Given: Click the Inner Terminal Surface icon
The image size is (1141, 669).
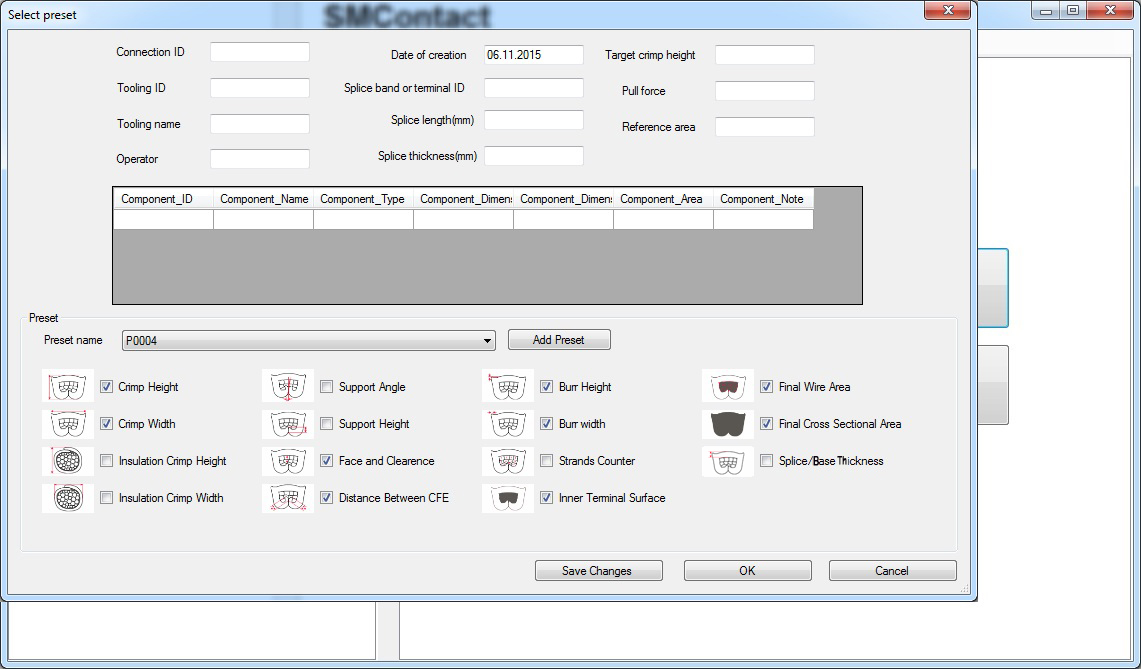Looking at the screenshot, I should [x=508, y=498].
